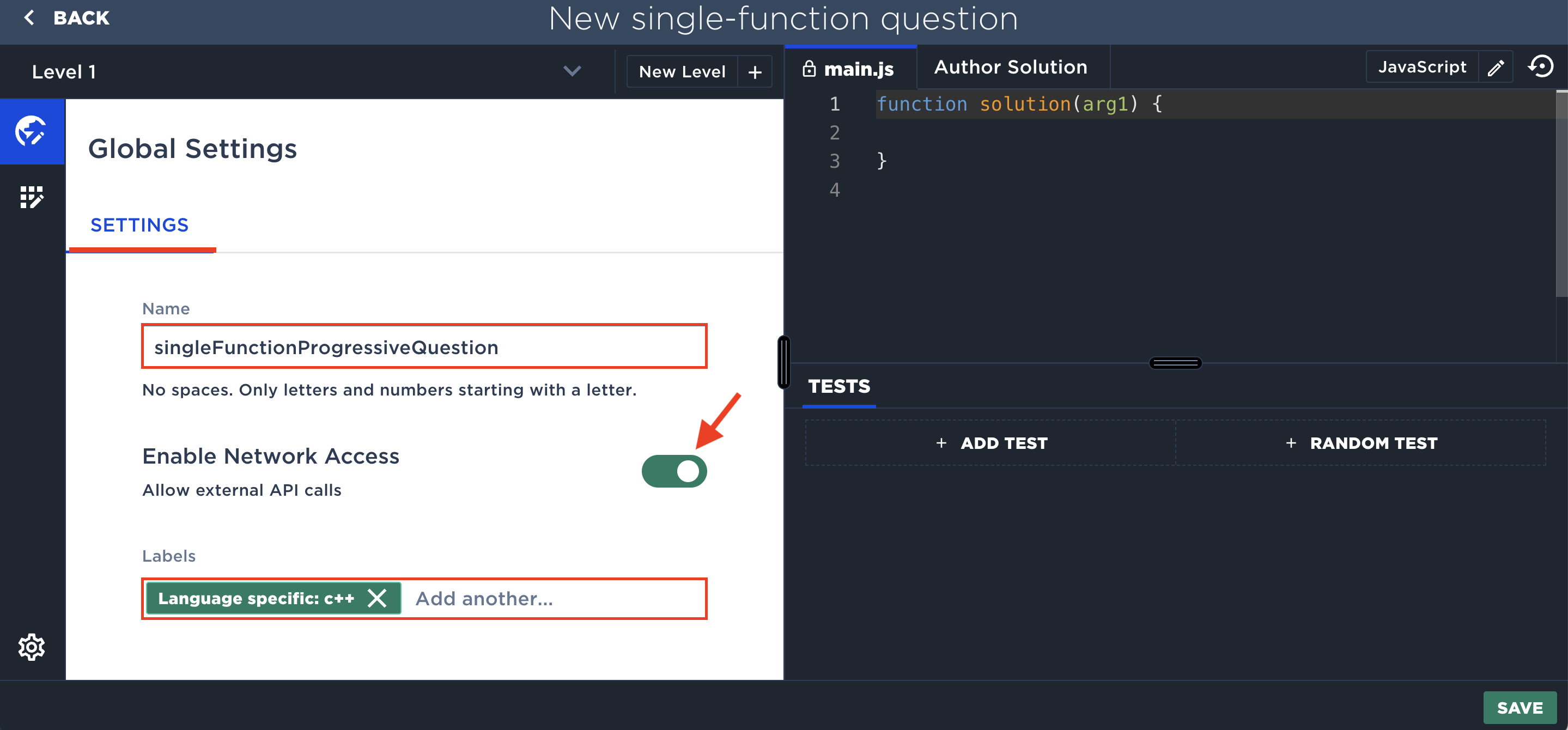
Task: Click the vertical panel splitter handle
Action: (784, 362)
